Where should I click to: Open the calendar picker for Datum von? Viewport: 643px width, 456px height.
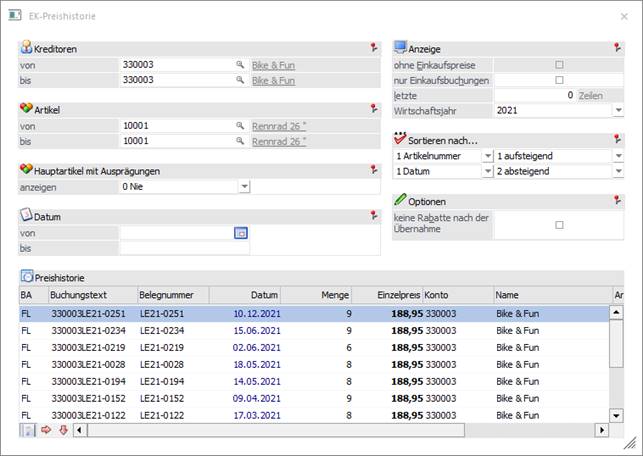tap(240, 233)
